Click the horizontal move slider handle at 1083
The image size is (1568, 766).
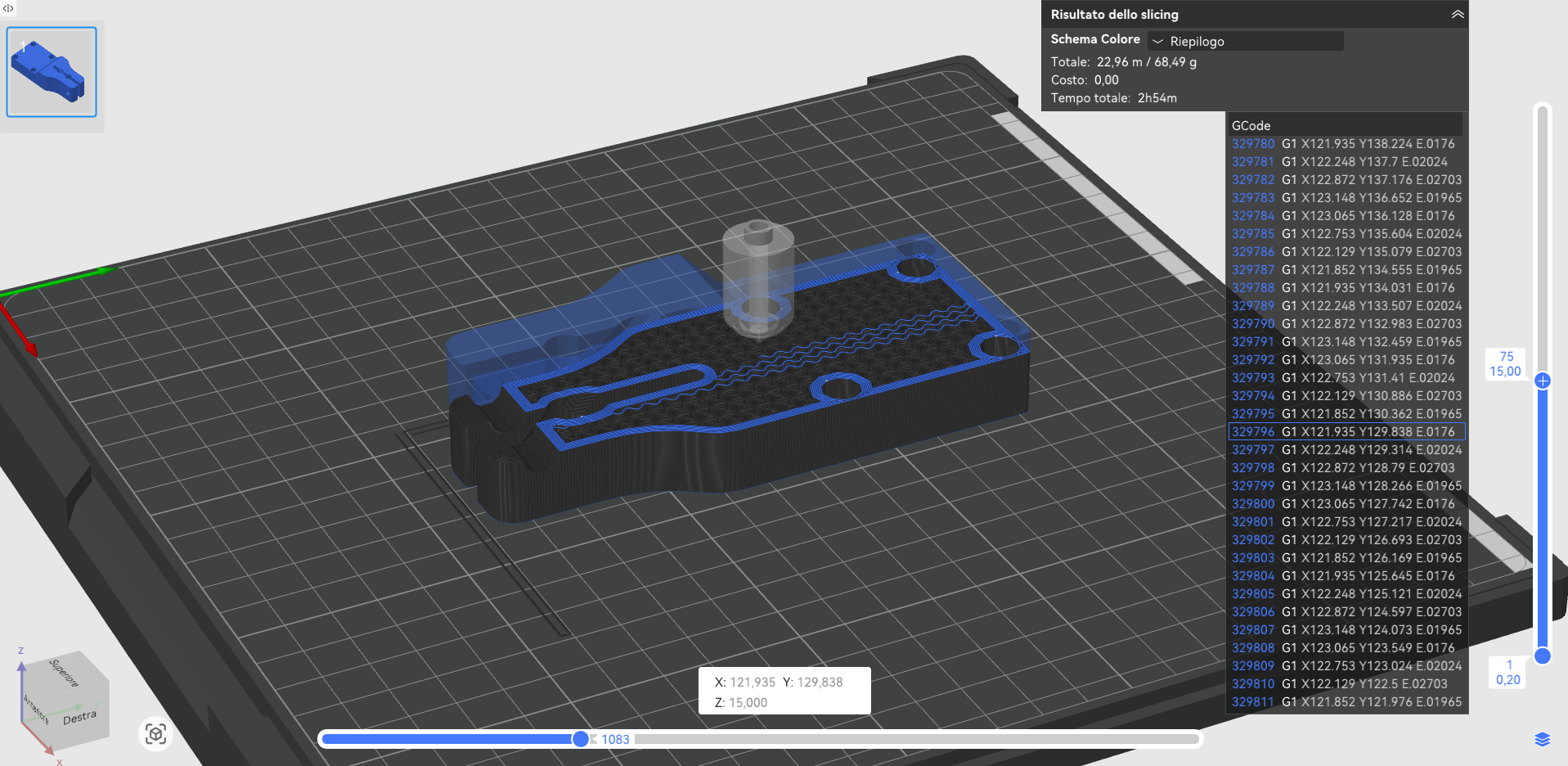pos(581,739)
